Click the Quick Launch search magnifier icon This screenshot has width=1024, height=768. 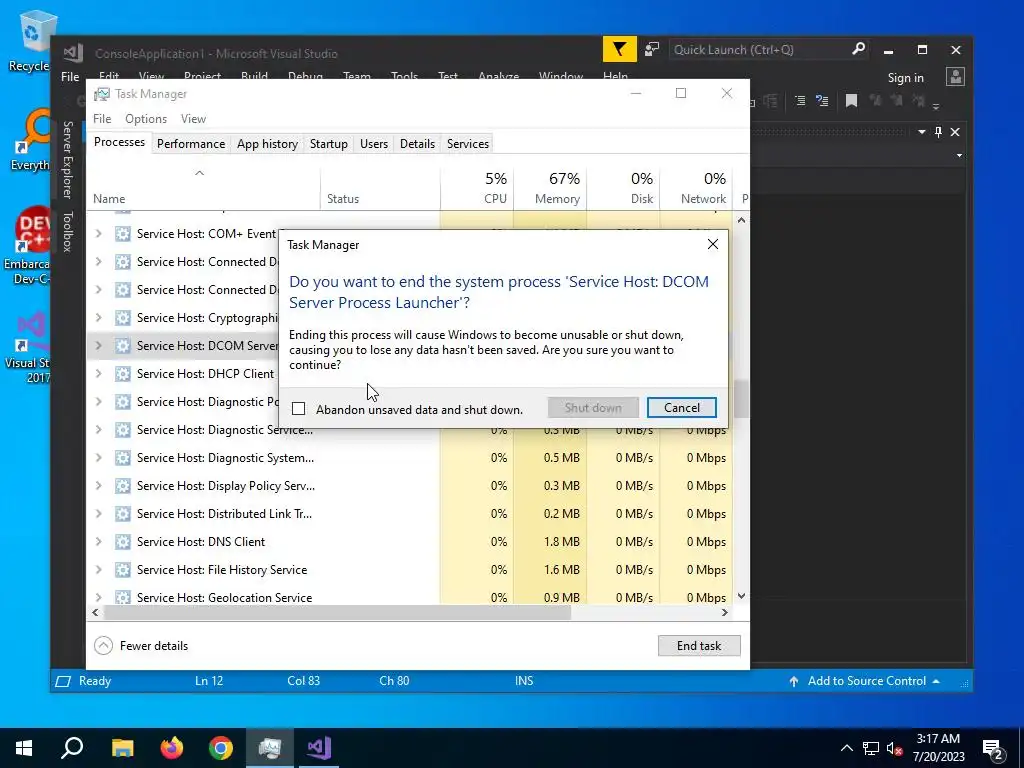858,49
